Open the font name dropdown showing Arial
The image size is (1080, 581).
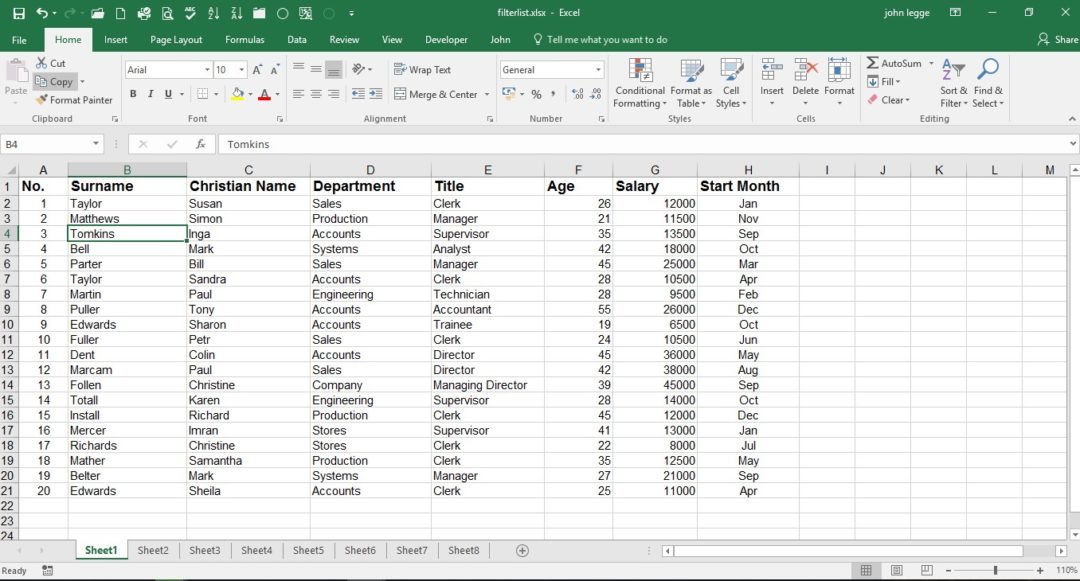[x=207, y=70]
